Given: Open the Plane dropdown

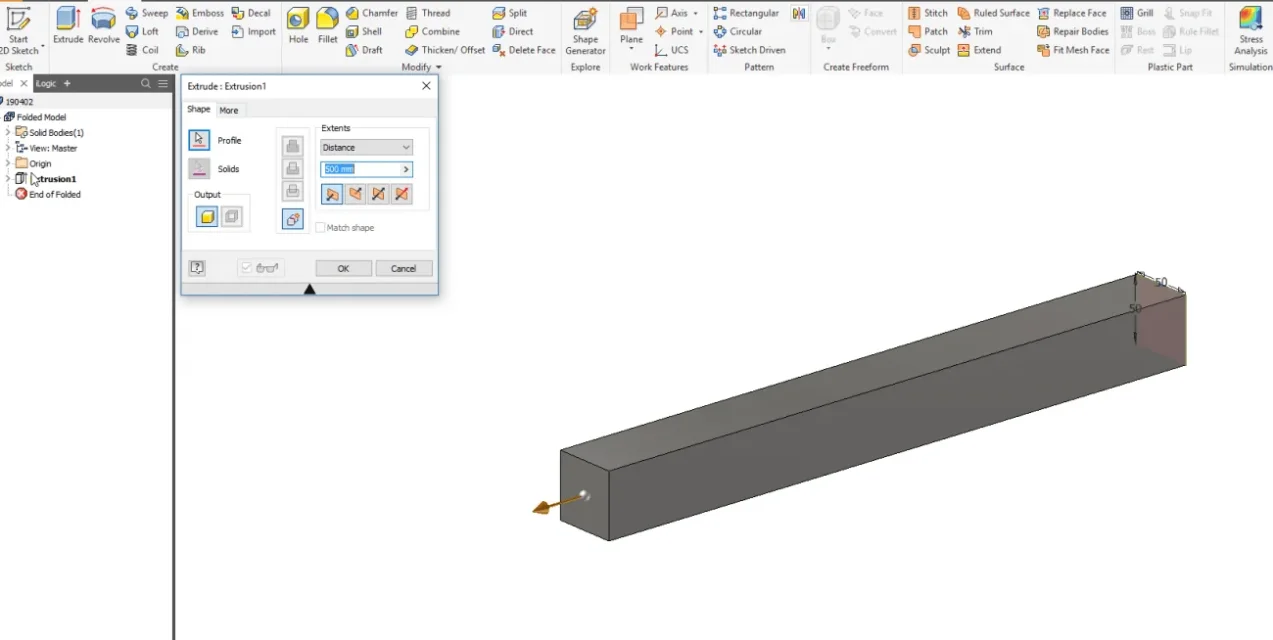Looking at the screenshot, I should click(x=631, y=49).
